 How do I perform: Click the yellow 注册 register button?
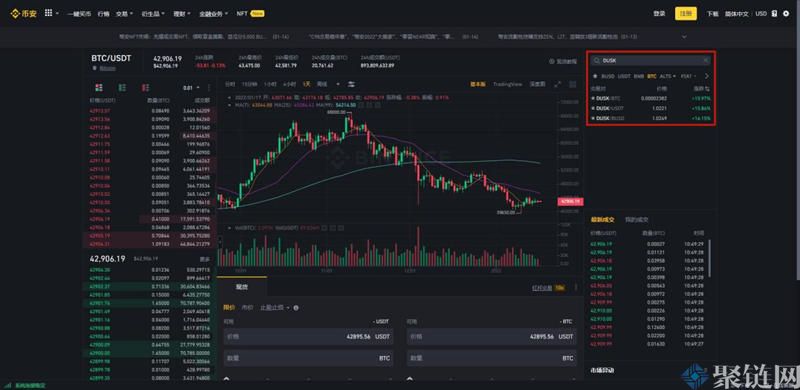pos(686,14)
